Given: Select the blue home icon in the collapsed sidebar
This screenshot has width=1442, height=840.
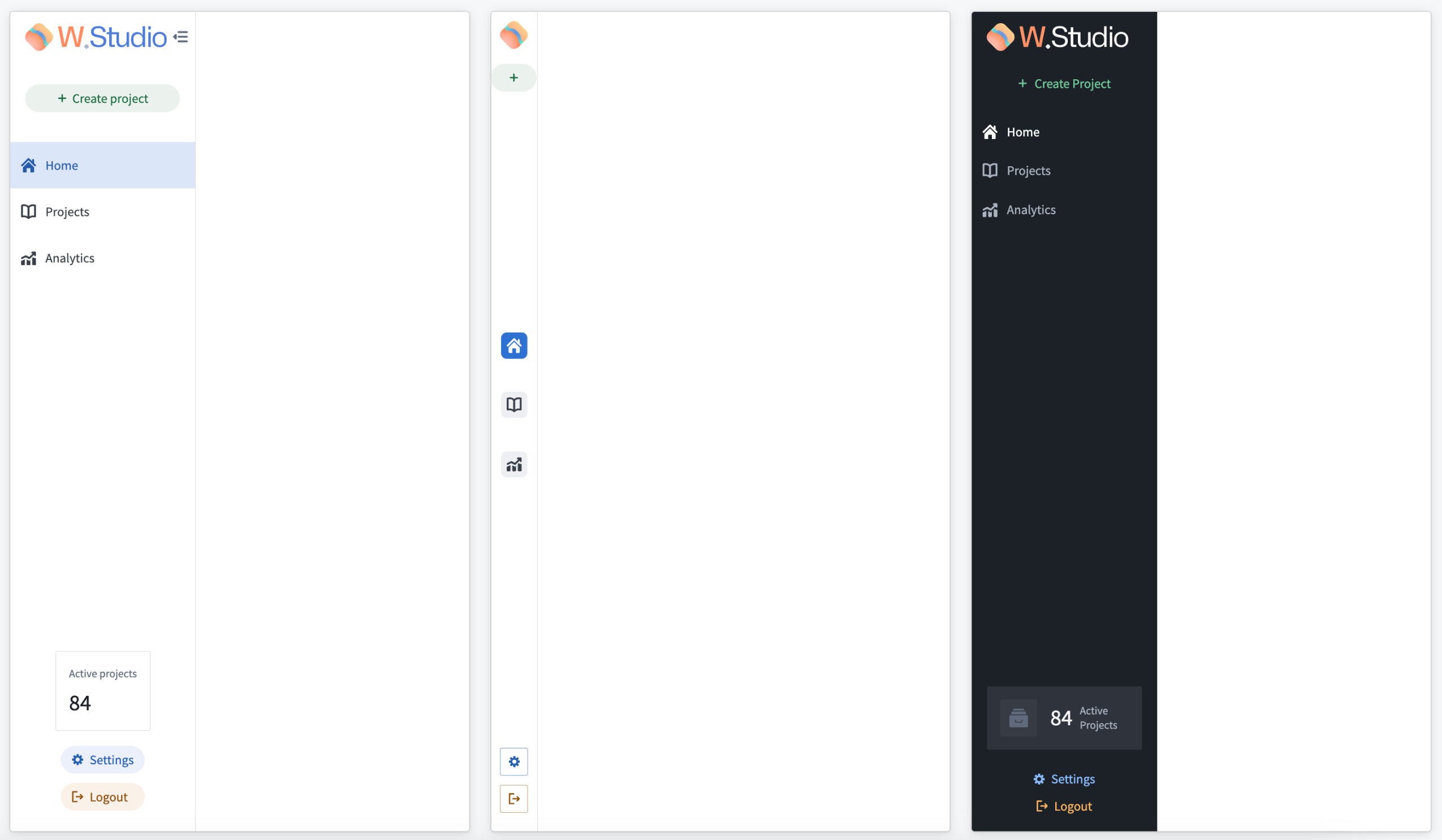Looking at the screenshot, I should (x=514, y=346).
